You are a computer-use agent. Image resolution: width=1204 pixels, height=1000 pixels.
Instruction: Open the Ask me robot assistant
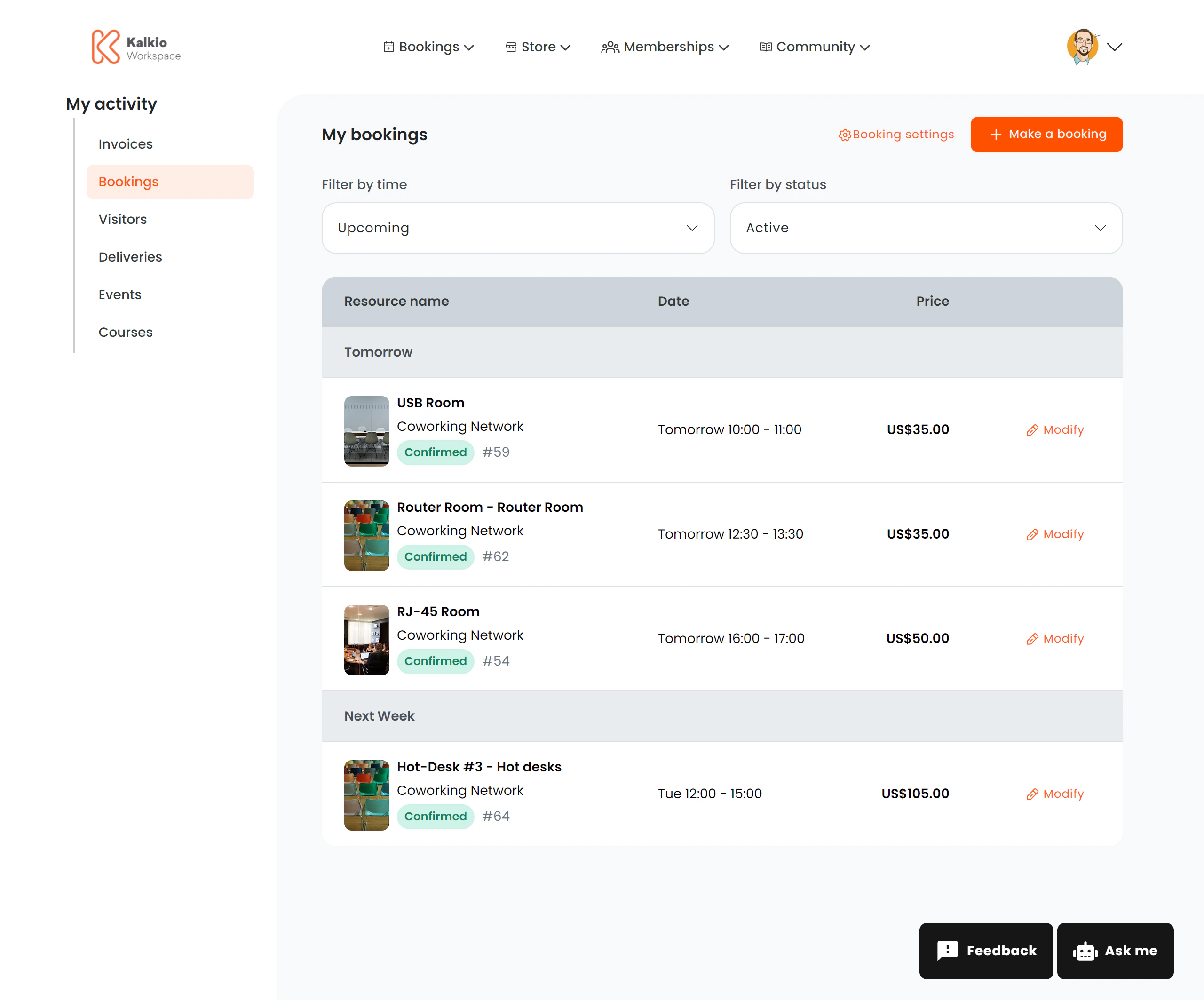pyautogui.click(x=1115, y=951)
